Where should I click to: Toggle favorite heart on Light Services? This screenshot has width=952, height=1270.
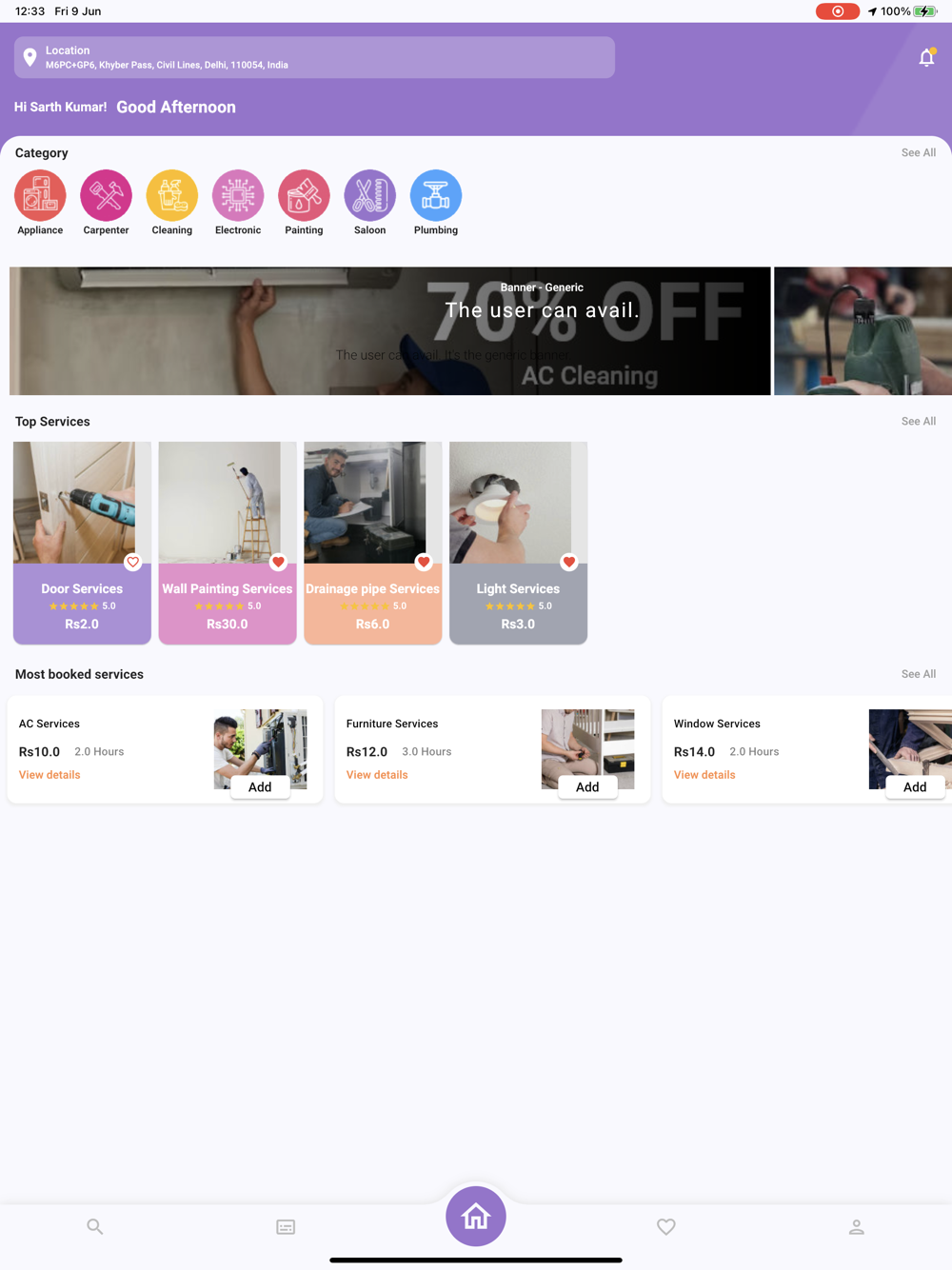pos(569,562)
